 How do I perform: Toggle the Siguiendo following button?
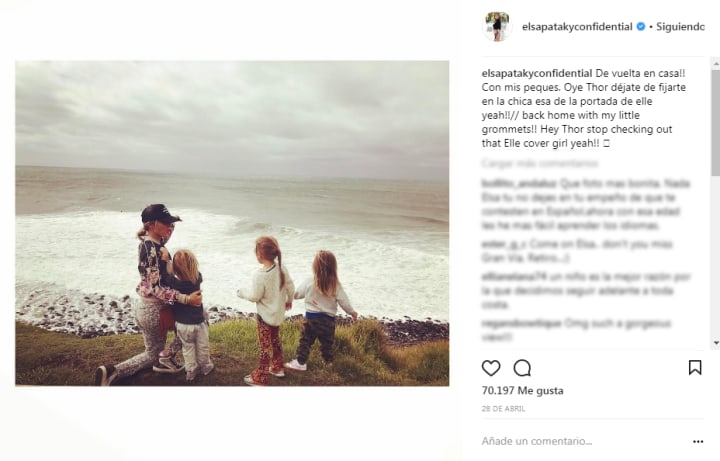click(x=680, y=27)
